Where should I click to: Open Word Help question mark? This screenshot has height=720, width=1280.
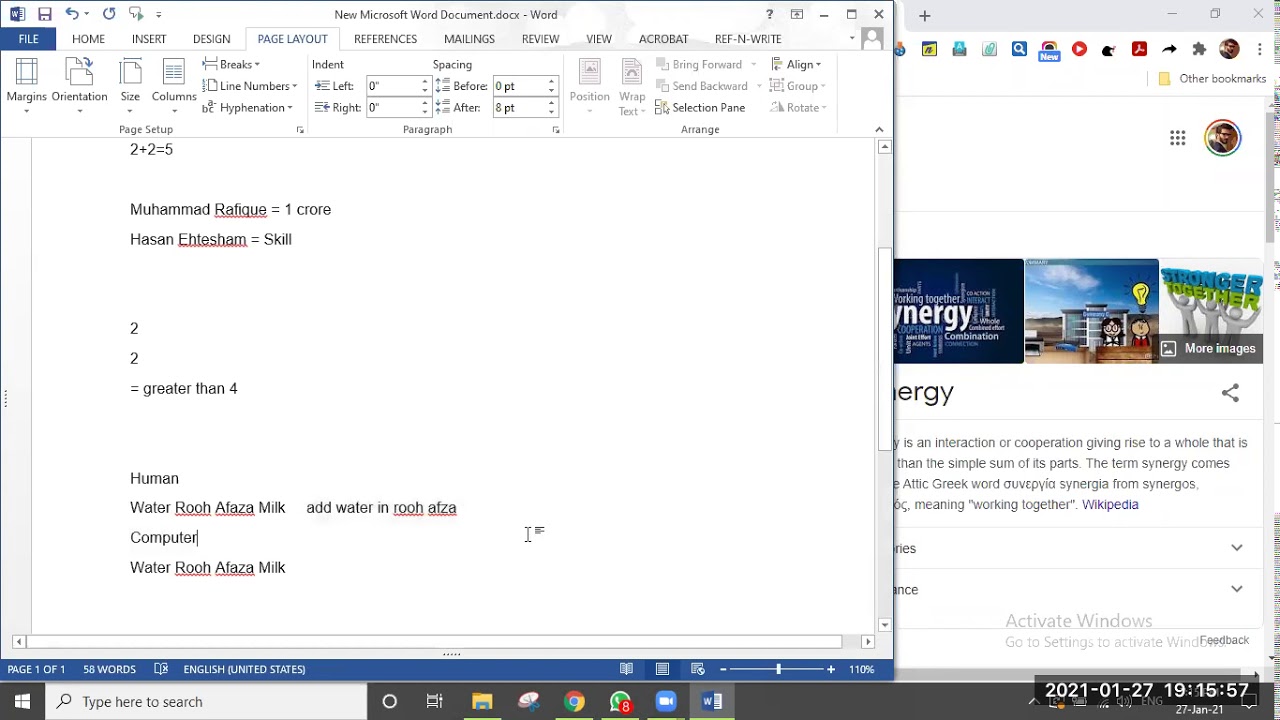[x=769, y=14]
